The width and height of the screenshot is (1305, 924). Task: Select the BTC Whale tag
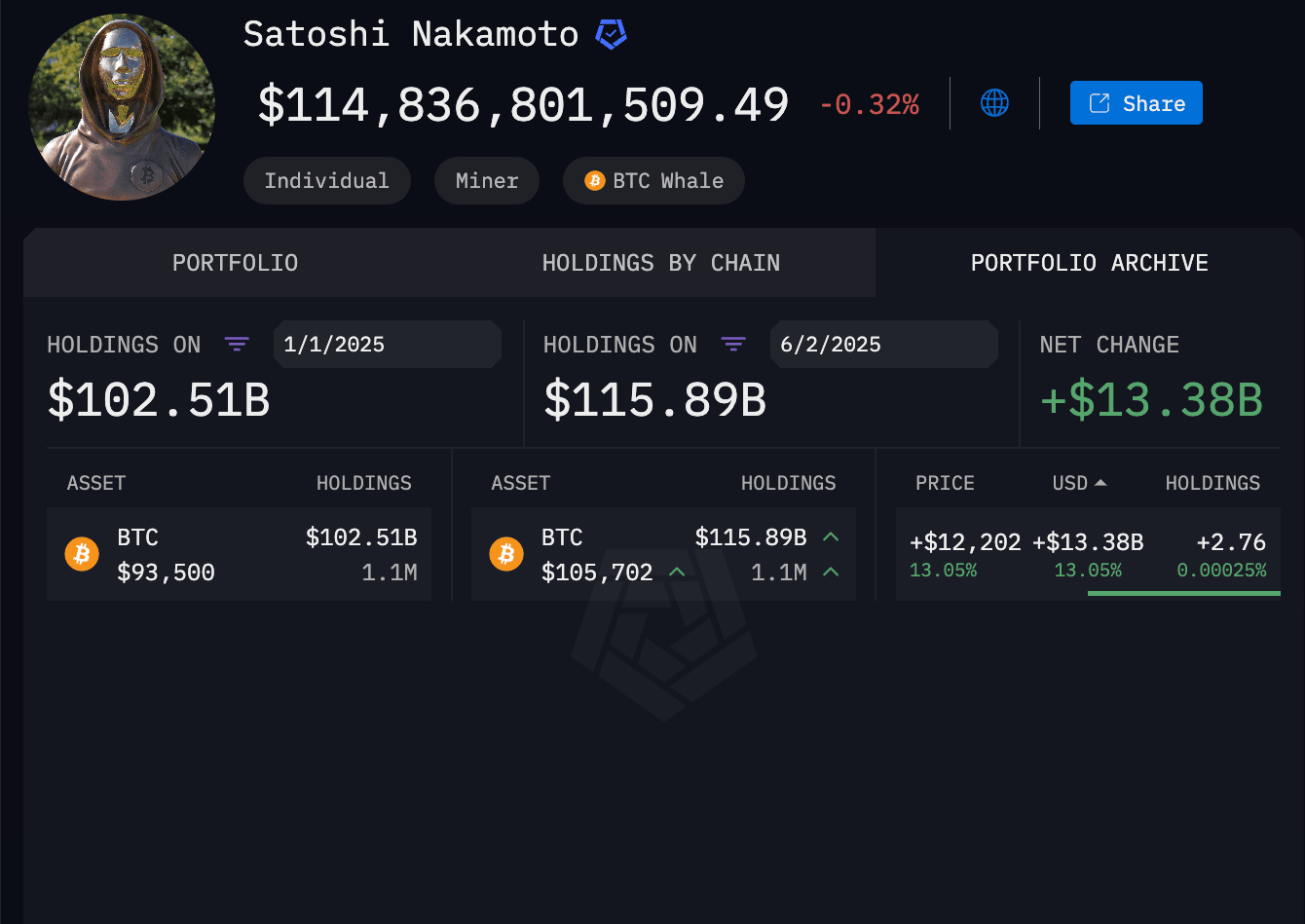pyautogui.click(x=654, y=181)
